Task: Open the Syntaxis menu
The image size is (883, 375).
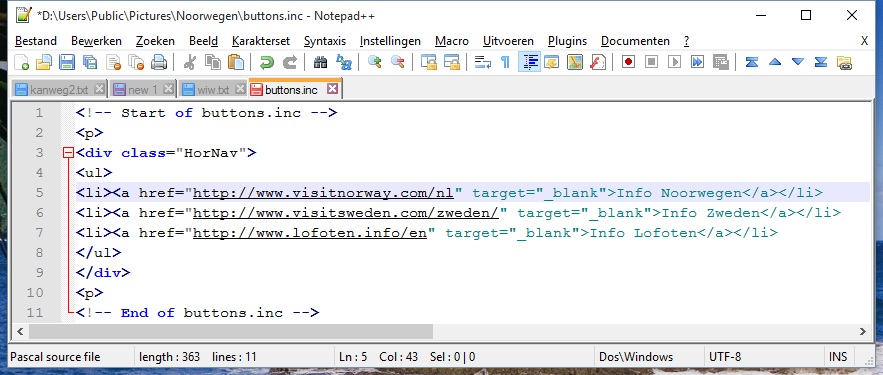Action: click(325, 41)
